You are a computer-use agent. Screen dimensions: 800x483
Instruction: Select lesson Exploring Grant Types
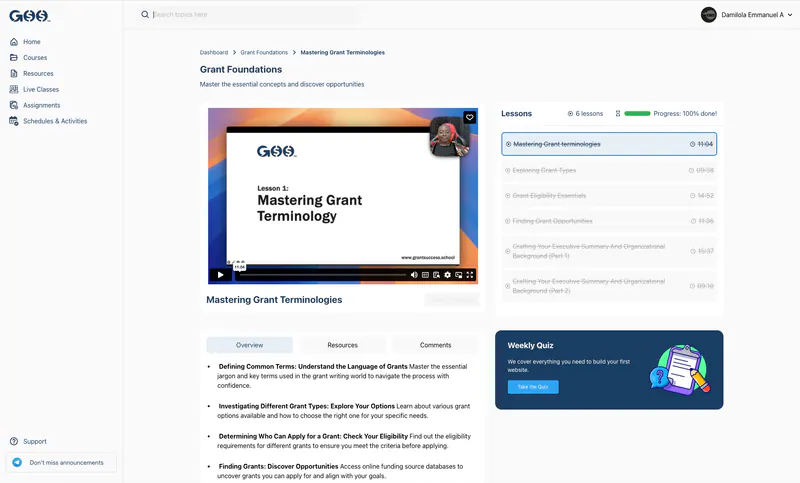pos(609,170)
